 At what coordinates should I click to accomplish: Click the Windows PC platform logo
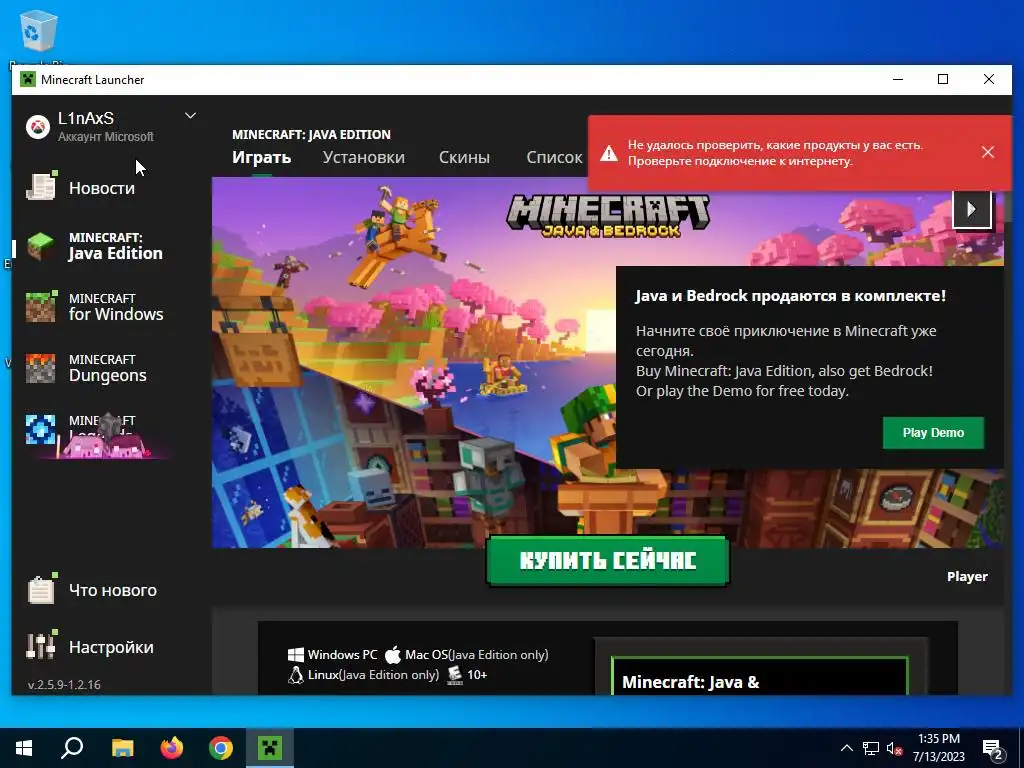295,654
